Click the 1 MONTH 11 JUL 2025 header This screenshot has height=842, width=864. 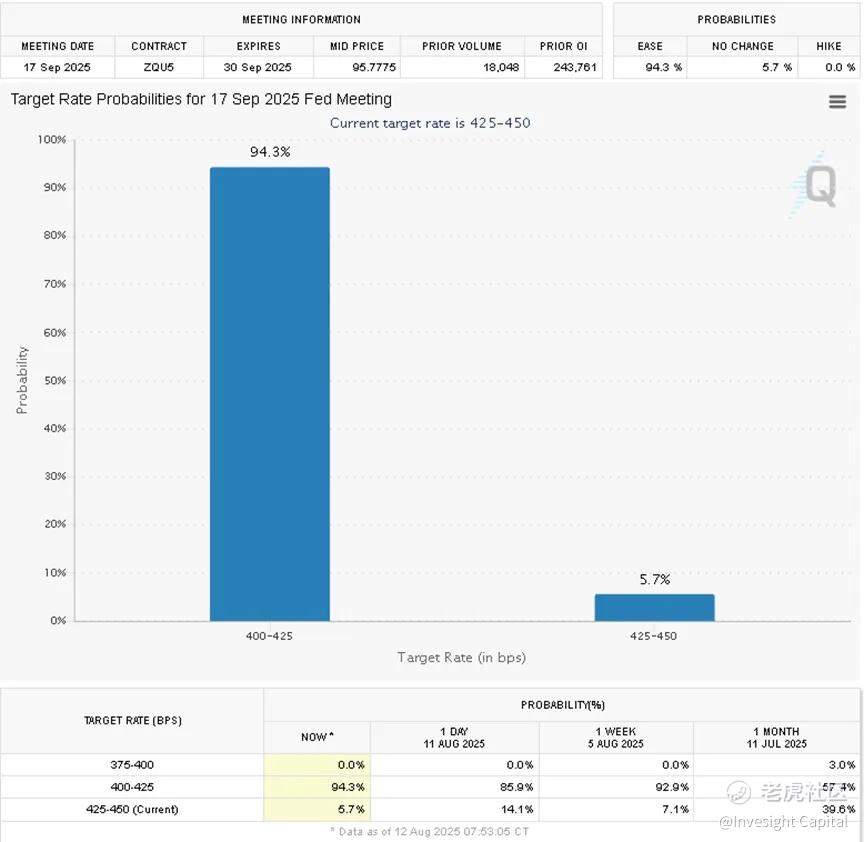point(776,737)
